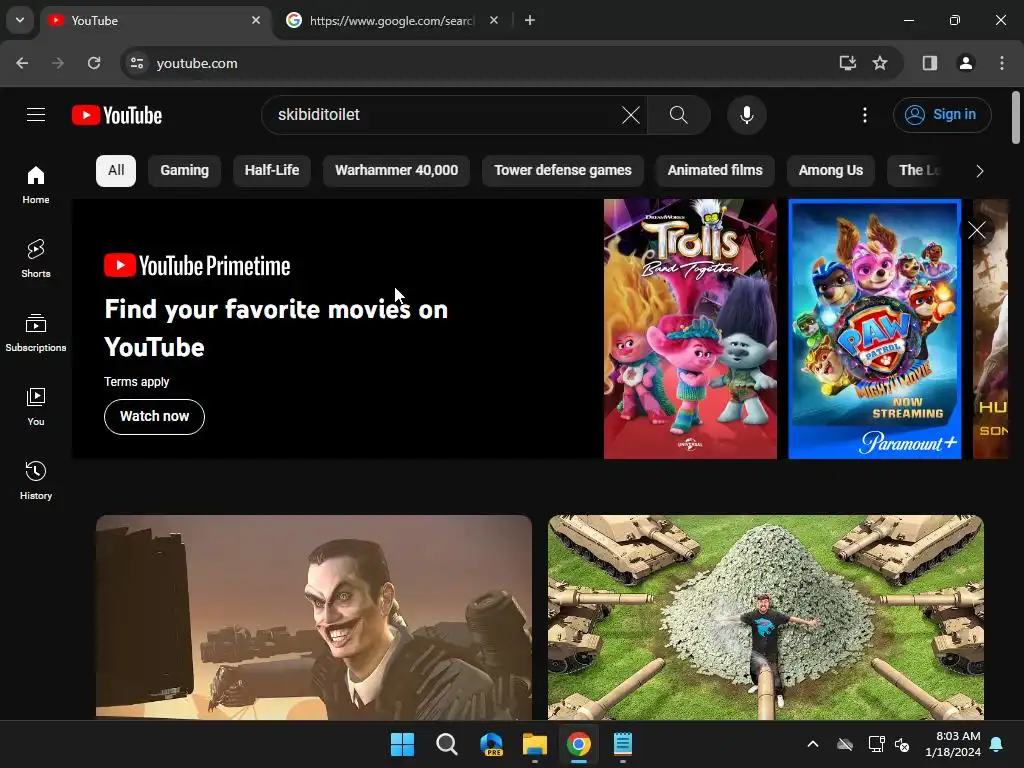The width and height of the screenshot is (1024, 768).
Task: Open Notepad from the taskbar
Action: point(623,744)
